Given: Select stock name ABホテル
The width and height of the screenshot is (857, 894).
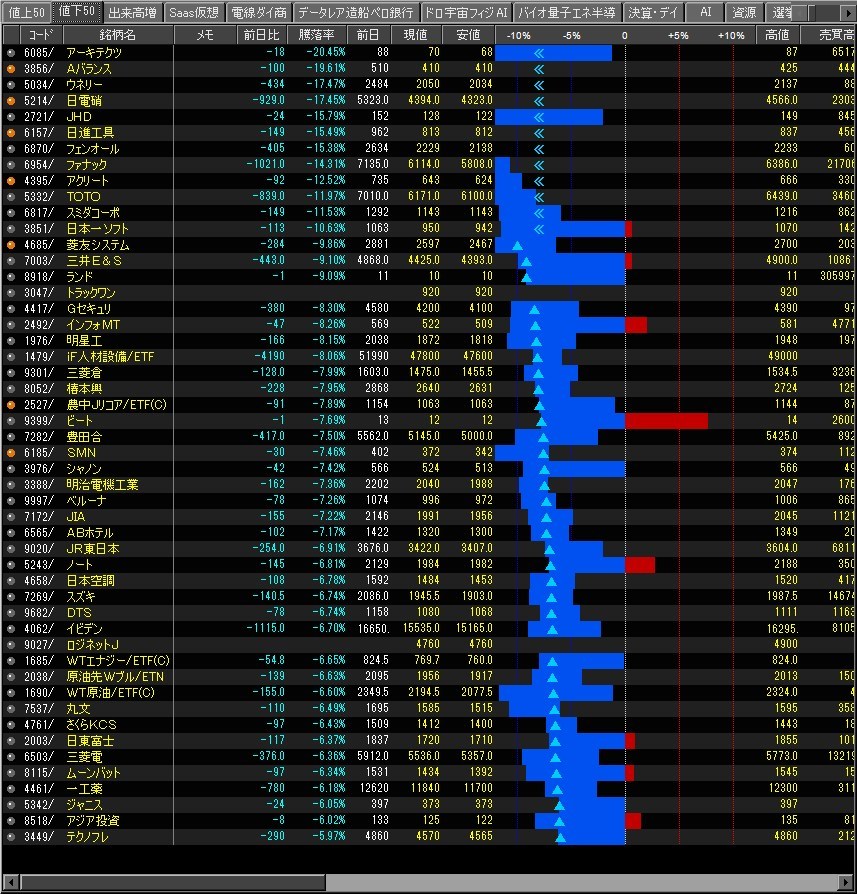Looking at the screenshot, I should (90, 533).
